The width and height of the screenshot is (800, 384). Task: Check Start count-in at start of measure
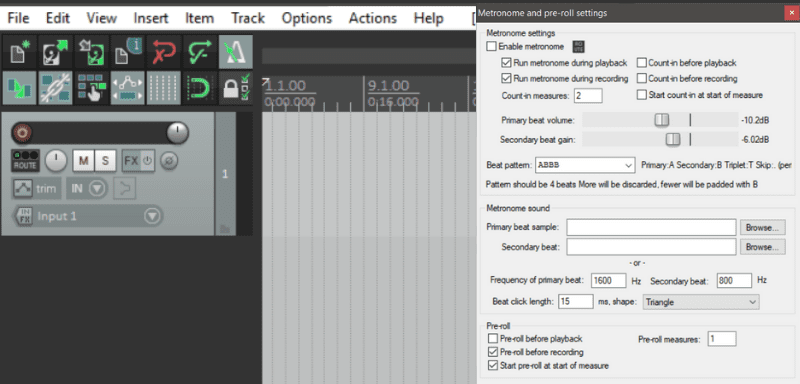tap(641, 94)
